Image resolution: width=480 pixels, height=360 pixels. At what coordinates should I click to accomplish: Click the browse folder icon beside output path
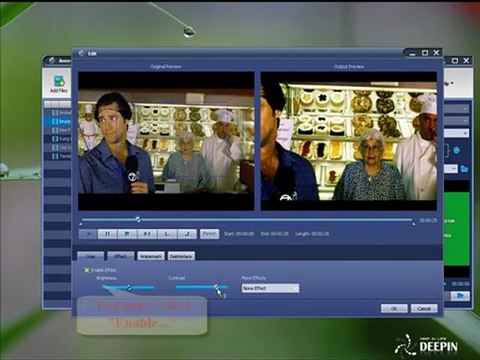tap(464, 169)
